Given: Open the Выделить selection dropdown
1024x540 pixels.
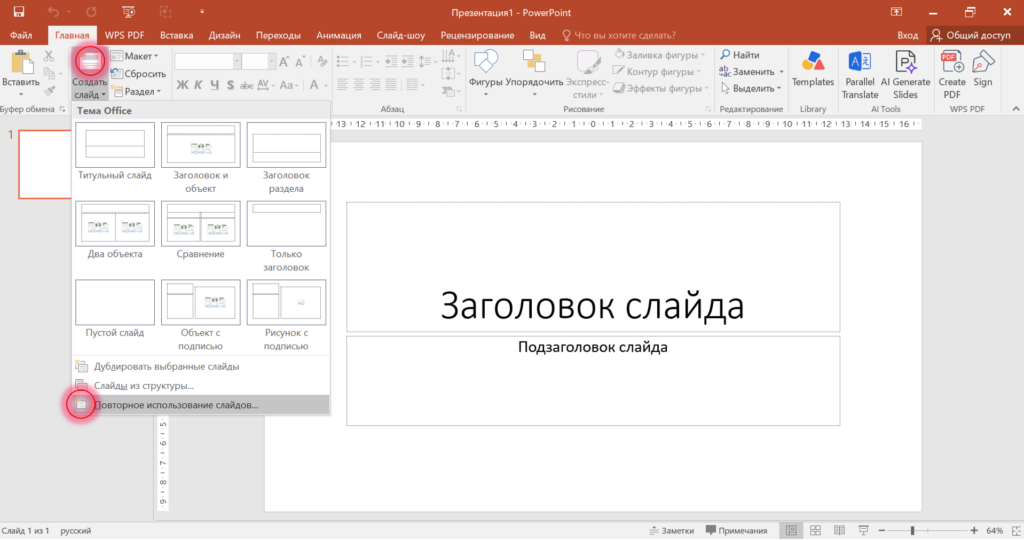Looking at the screenshot, I should pos(750,88).
